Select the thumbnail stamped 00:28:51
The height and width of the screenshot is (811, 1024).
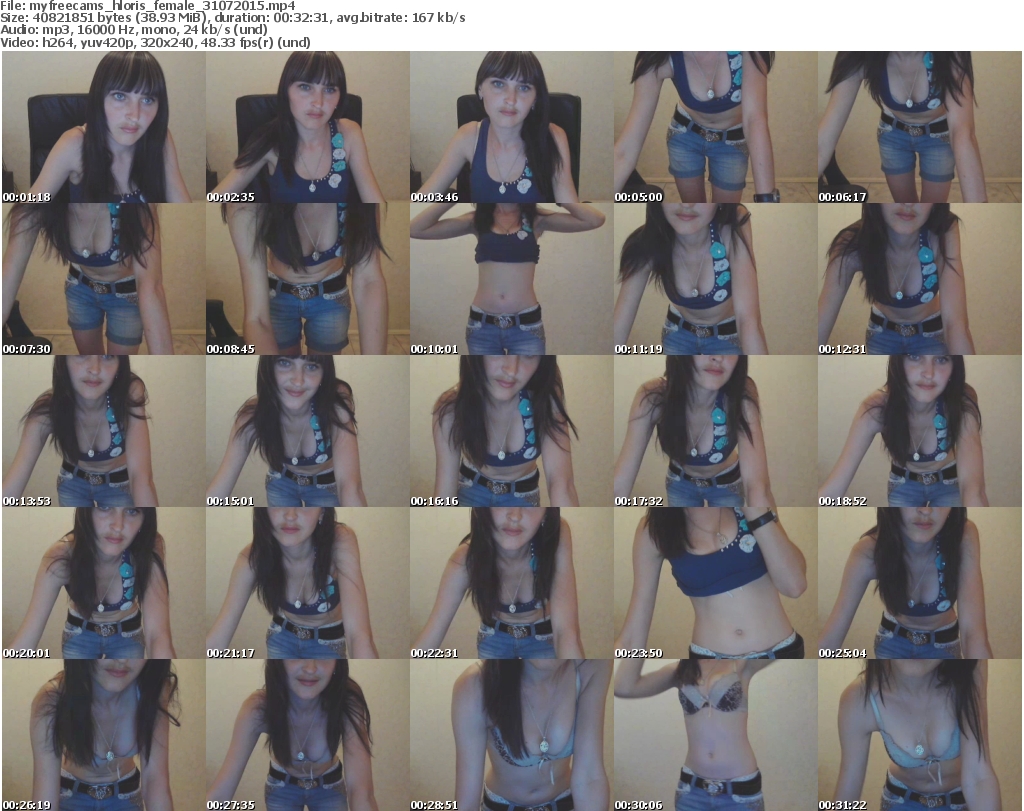click(x=511, y=735)
